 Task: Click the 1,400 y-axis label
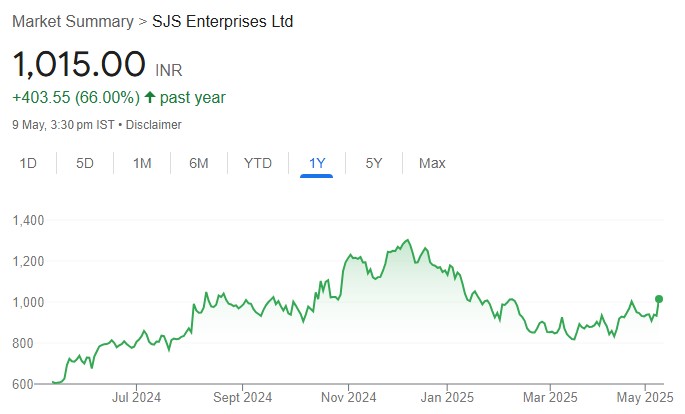click(28, 220)
